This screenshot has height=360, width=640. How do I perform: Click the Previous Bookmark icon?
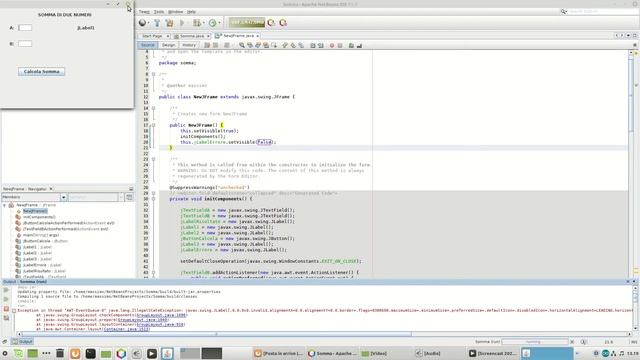click(x=285, y=45)
